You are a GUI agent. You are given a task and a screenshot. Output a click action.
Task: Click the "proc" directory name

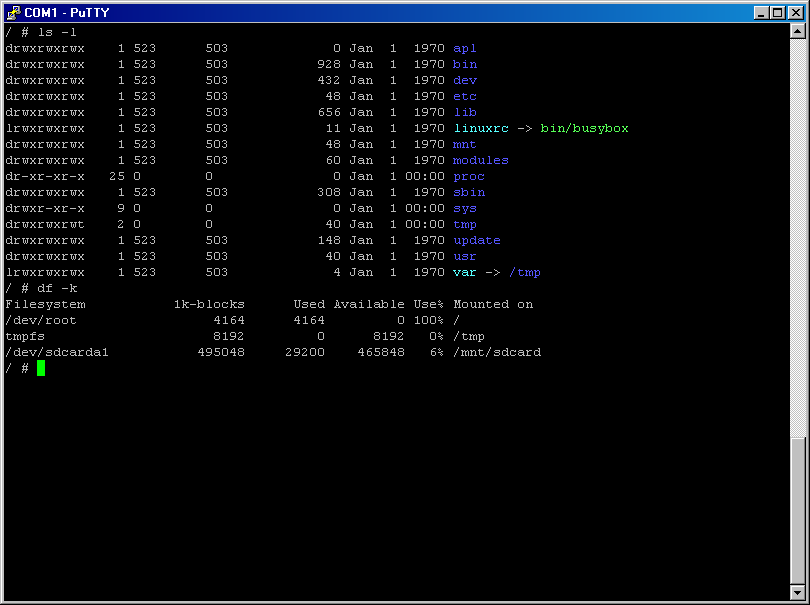coord(469,177)
